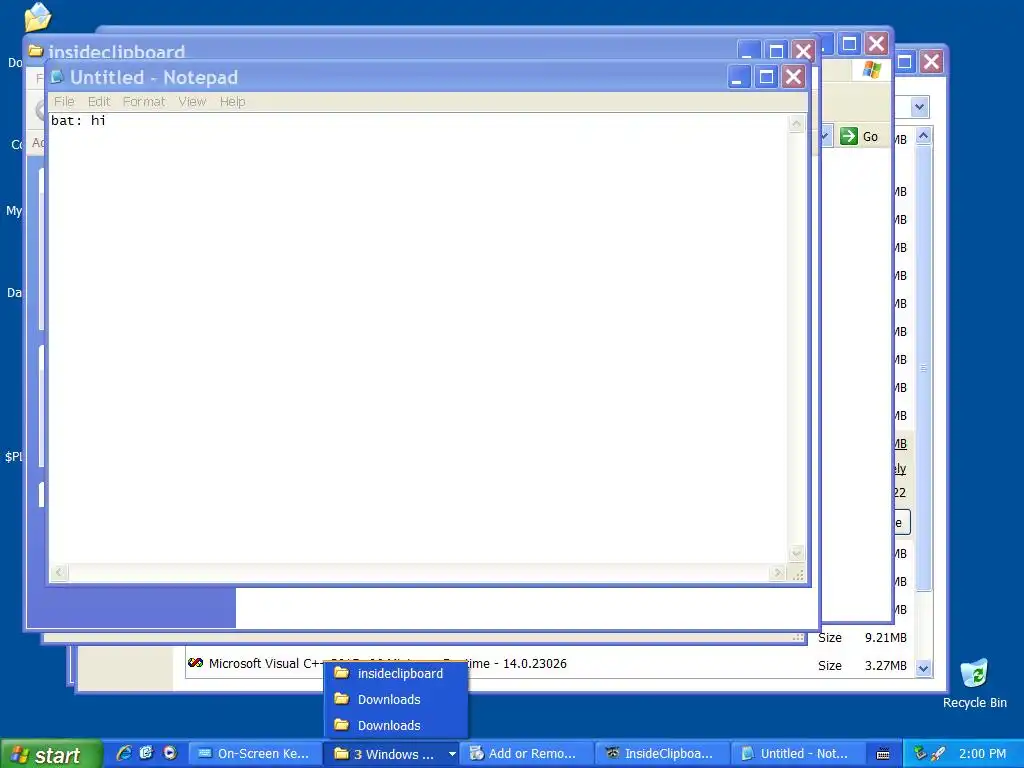Click the Notepad scroll down arrow
1024x768 pixels.
796,554
